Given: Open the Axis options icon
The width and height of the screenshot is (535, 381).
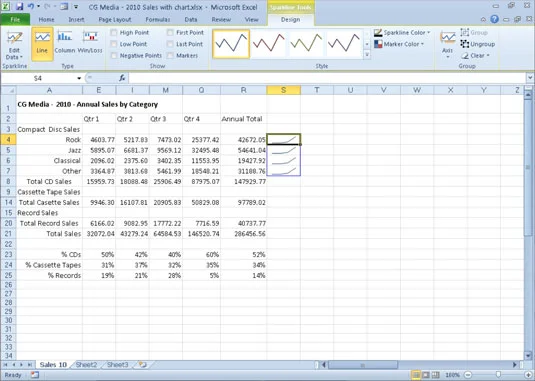Looking at the screenshot, I should point(447,44).
